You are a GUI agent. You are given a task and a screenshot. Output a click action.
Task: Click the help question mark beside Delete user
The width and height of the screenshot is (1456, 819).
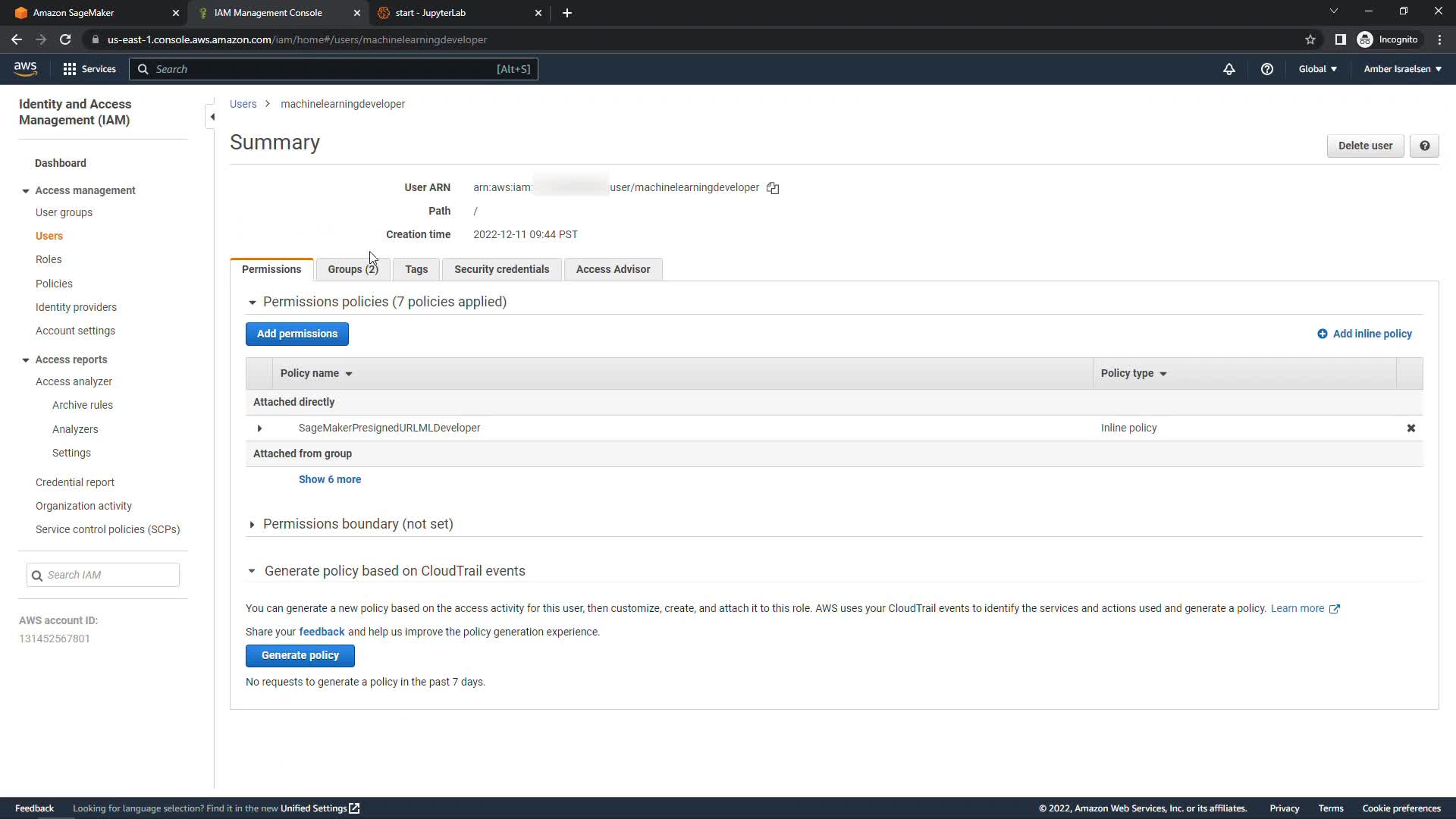click(1424, 146)
